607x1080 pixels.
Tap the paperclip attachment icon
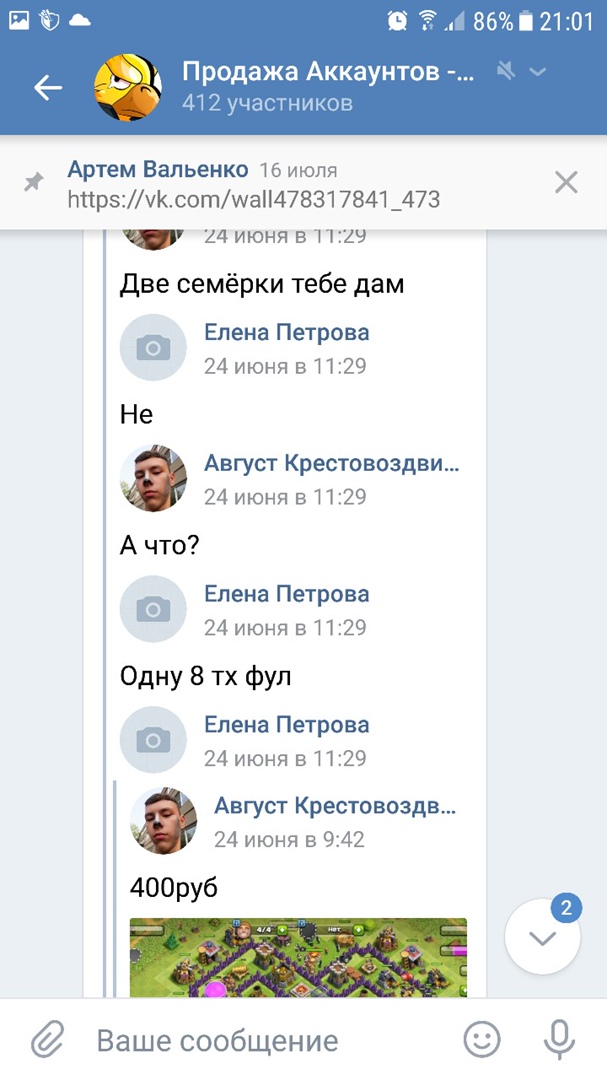47,1040
